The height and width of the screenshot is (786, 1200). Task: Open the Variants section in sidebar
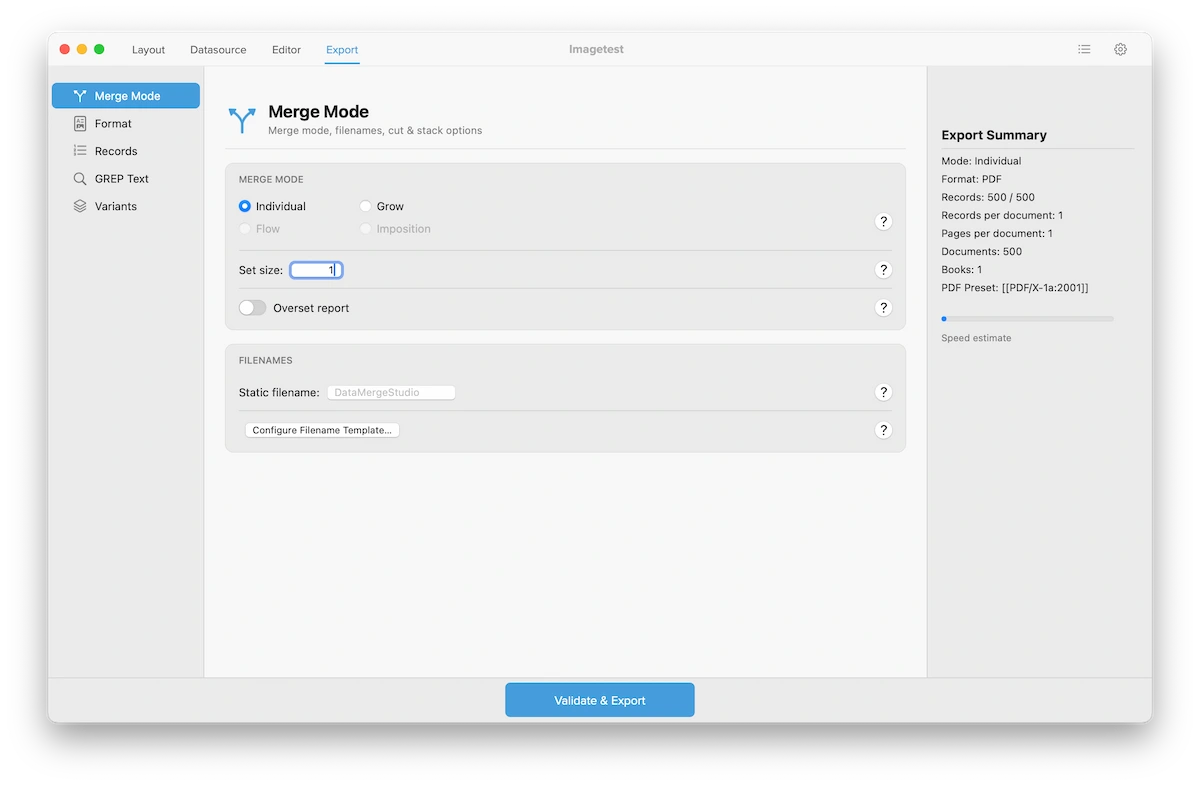[126, 206]
